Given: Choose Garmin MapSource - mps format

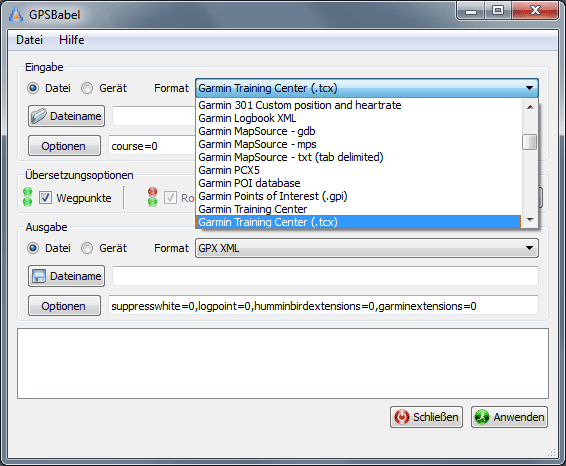Looking at the screenshot, I should (359, 144).
